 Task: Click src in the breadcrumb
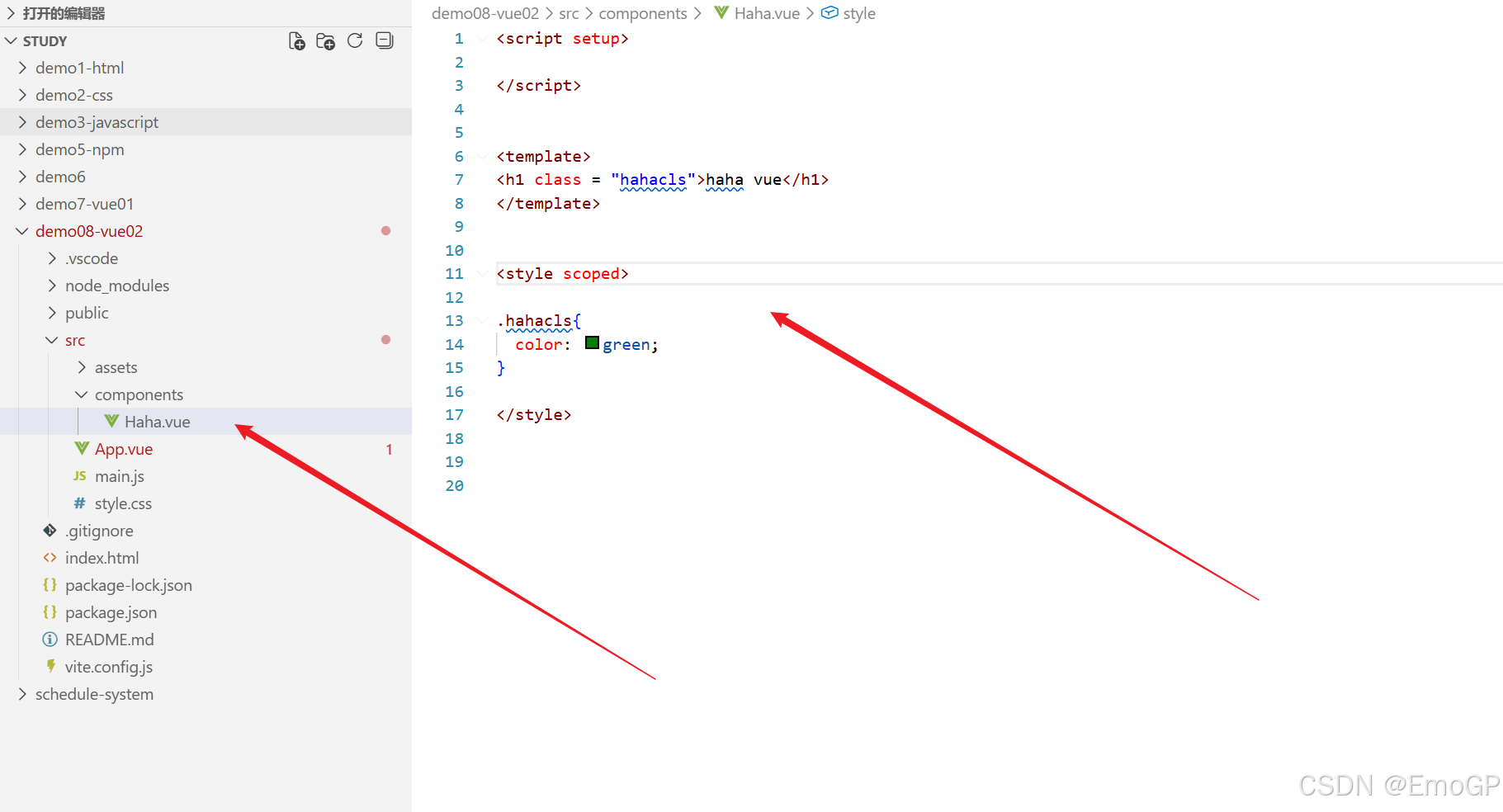(x=569, y=13)
